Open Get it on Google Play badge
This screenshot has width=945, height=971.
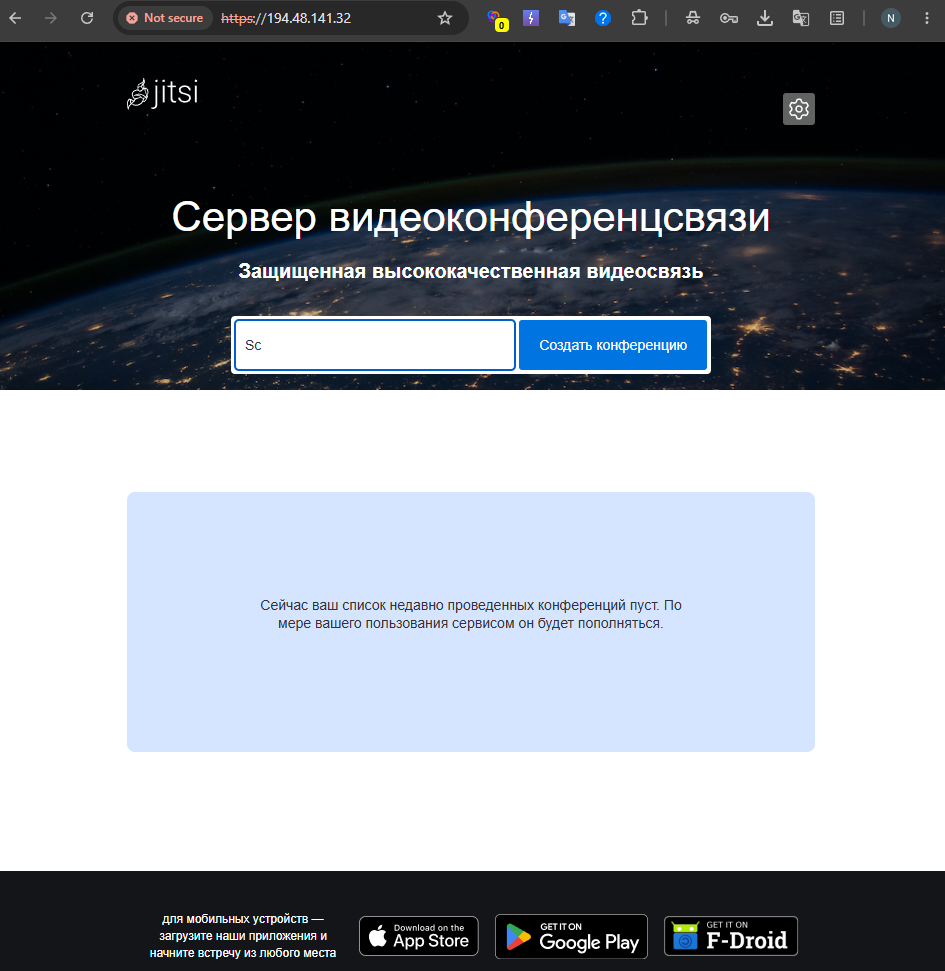(x=571, y=936)
